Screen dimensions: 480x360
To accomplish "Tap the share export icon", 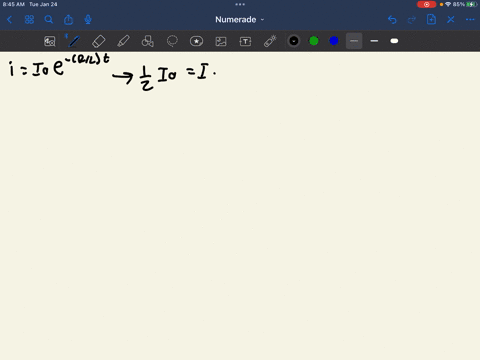I will (x=68, y=20).
